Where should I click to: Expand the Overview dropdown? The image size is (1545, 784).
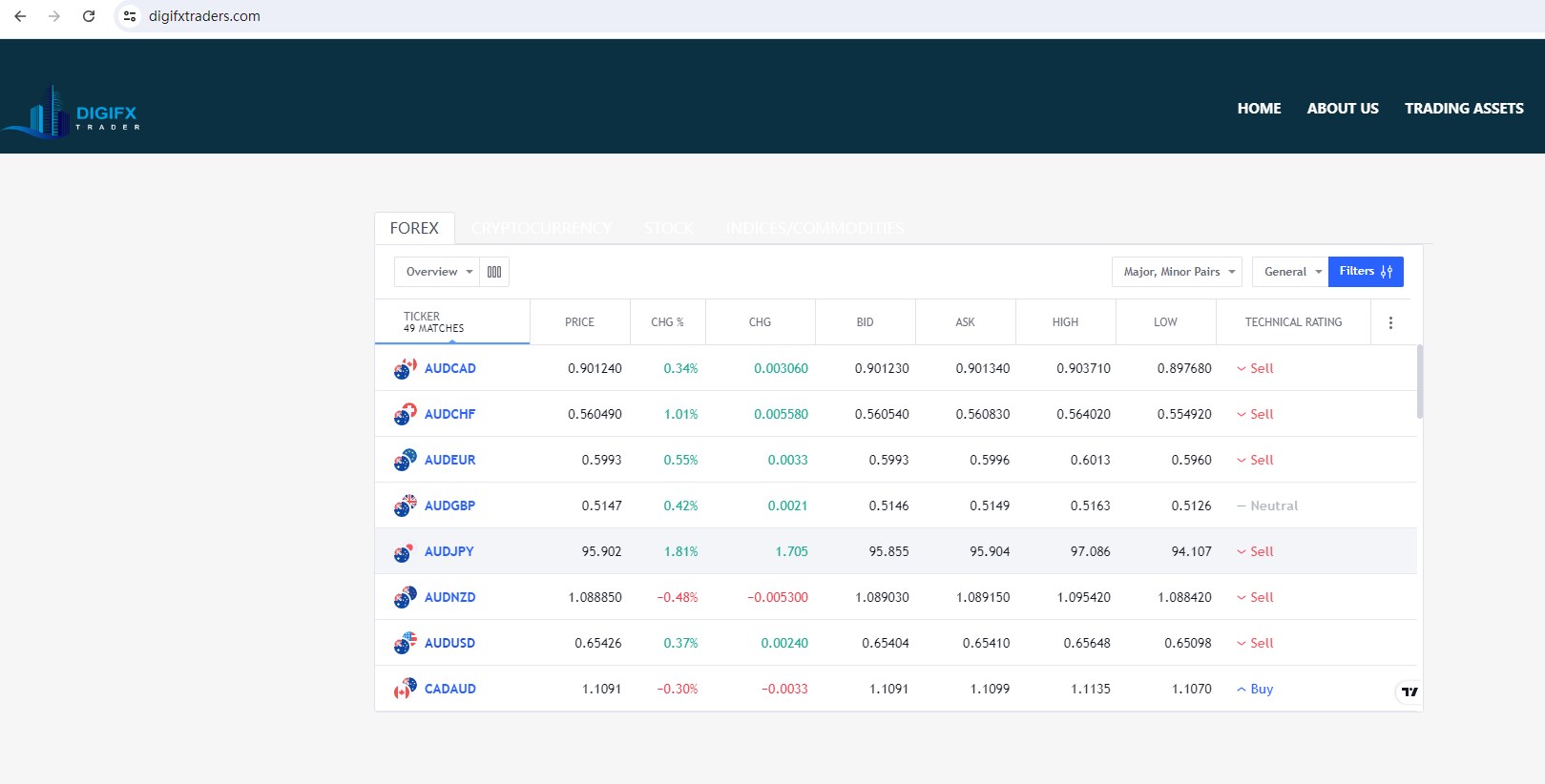438,272
